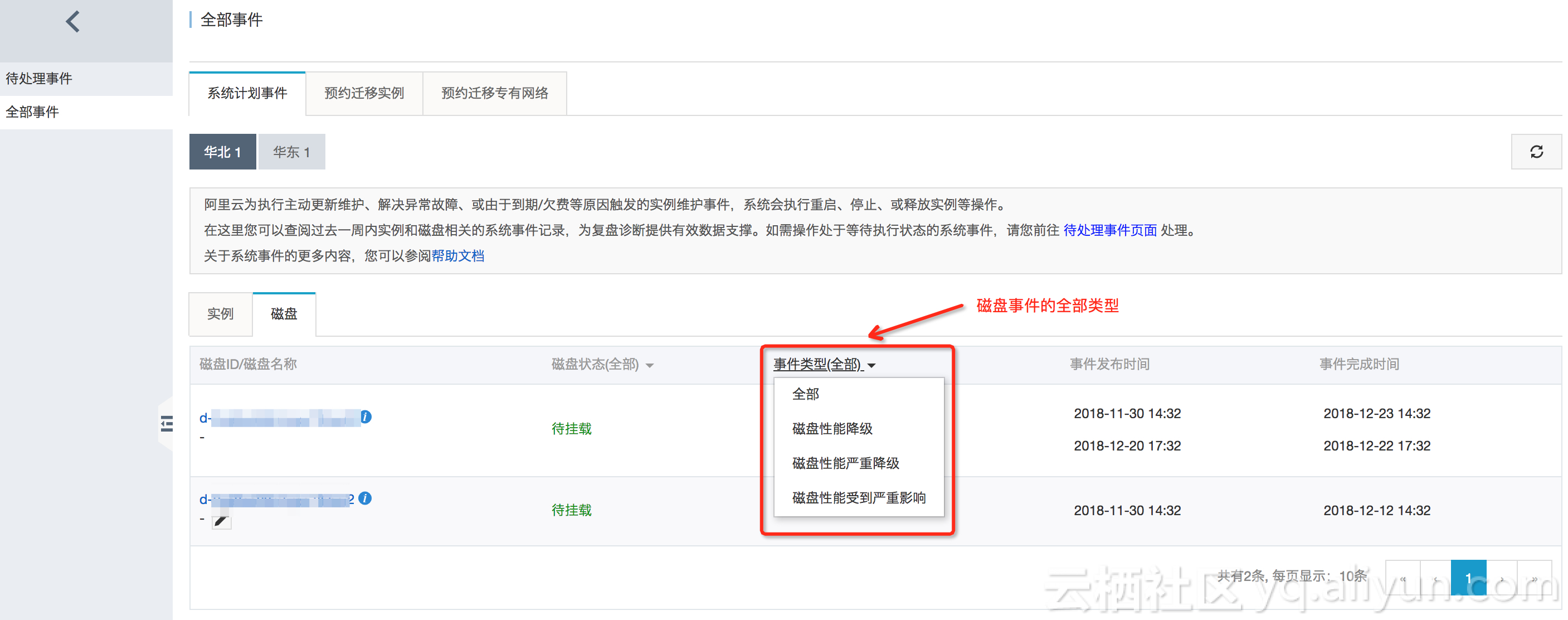Screen dimensions: 1568x620
Task: Open the 帮助文档 link
Action: click(x=457, y=256)
